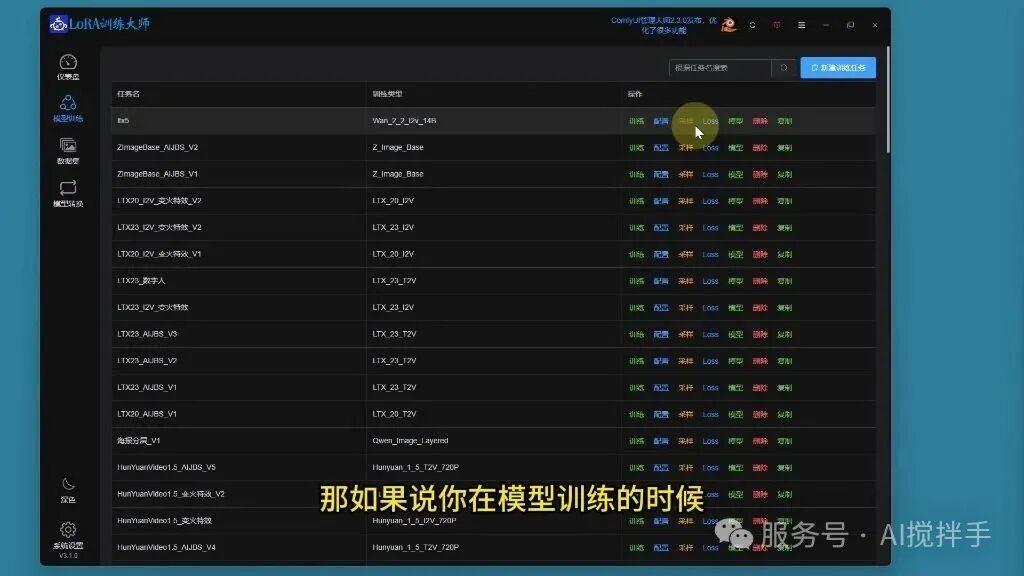Select the 海报分层_V1 task name
The height and width of the screenshot is (576, 1024).
pos(138,441)
